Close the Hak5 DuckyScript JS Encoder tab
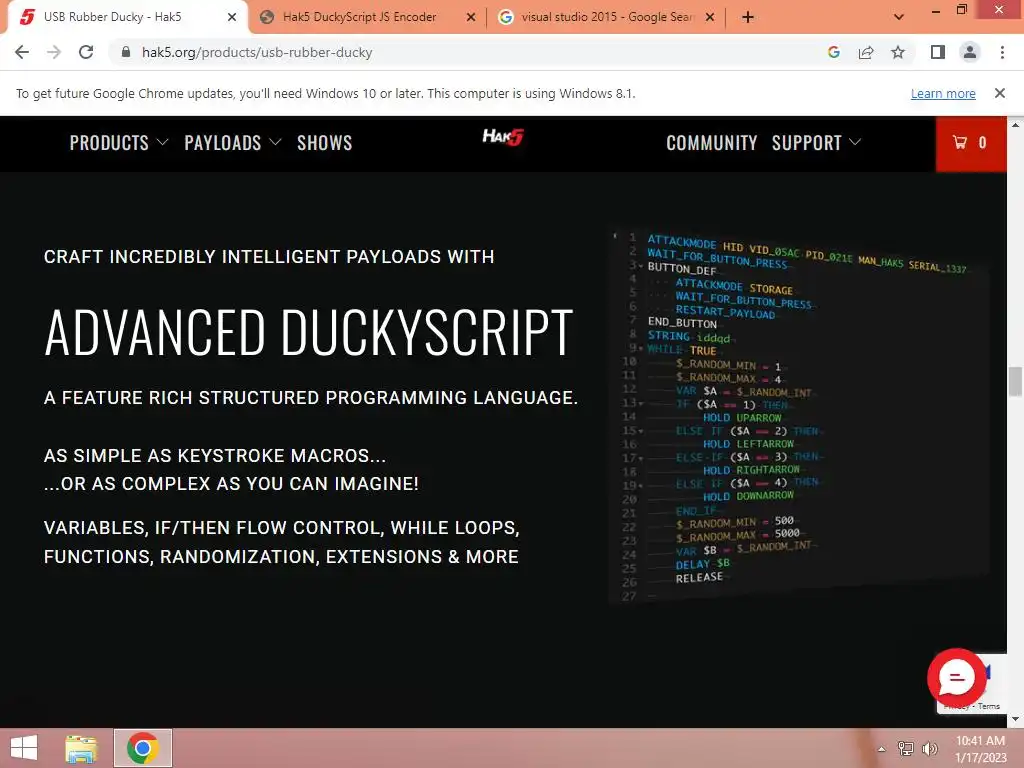The height and width of the screenshot is (768, 1024). pyautogui.click(x=471, y=18)
